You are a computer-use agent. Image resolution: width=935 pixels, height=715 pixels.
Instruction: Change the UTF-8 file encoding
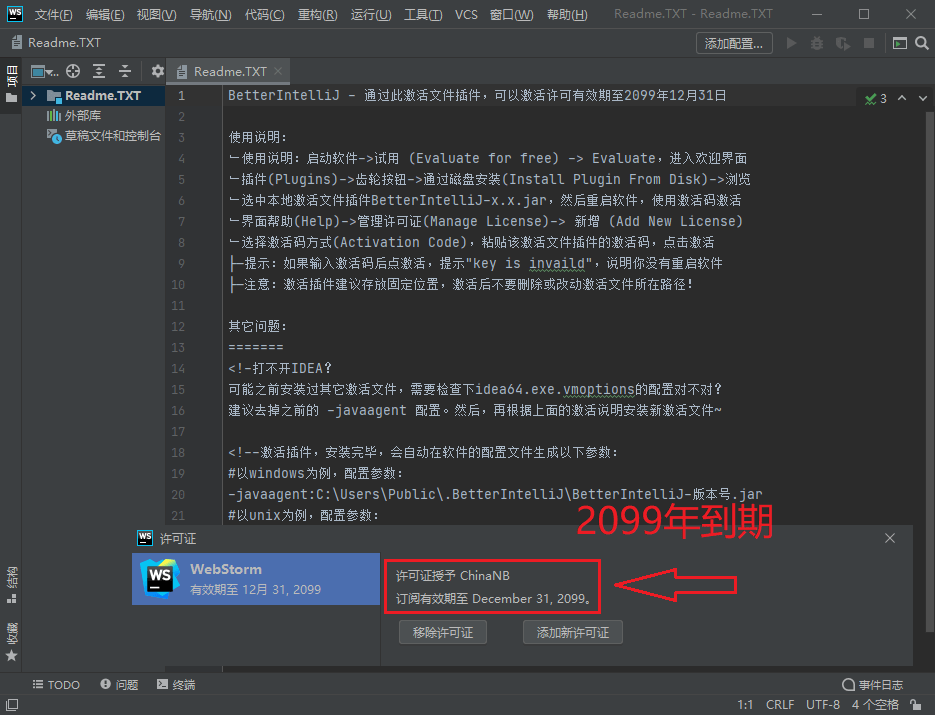(x=823, y=705)
